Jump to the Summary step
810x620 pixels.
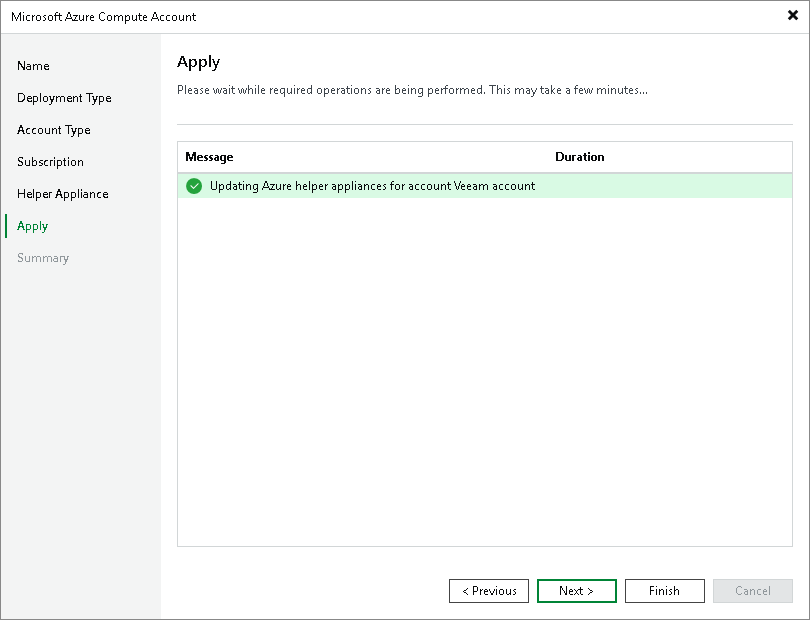click(43, 258)
